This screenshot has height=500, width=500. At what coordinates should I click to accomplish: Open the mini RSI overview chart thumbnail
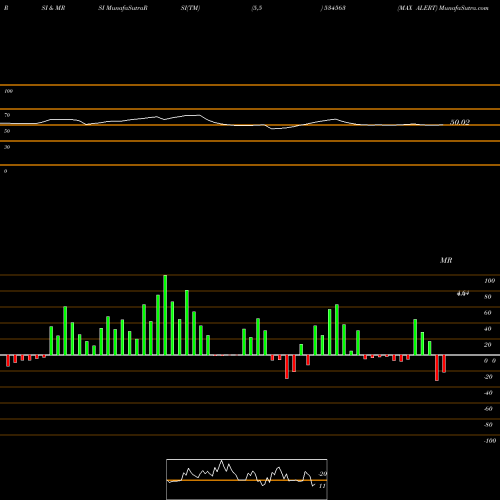[x=247, y=479]
